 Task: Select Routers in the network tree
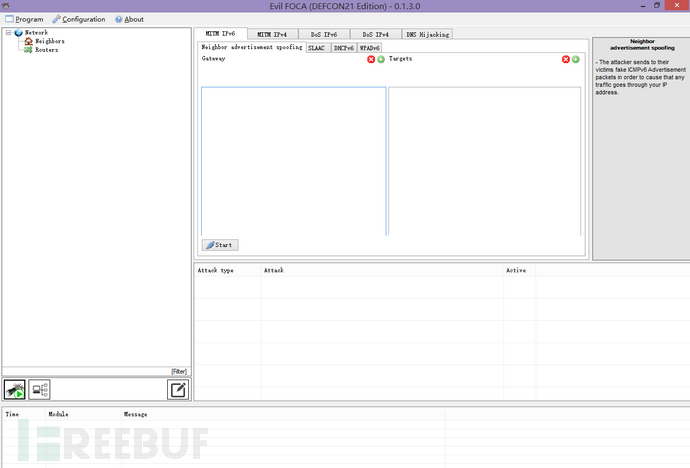[47, 50]
